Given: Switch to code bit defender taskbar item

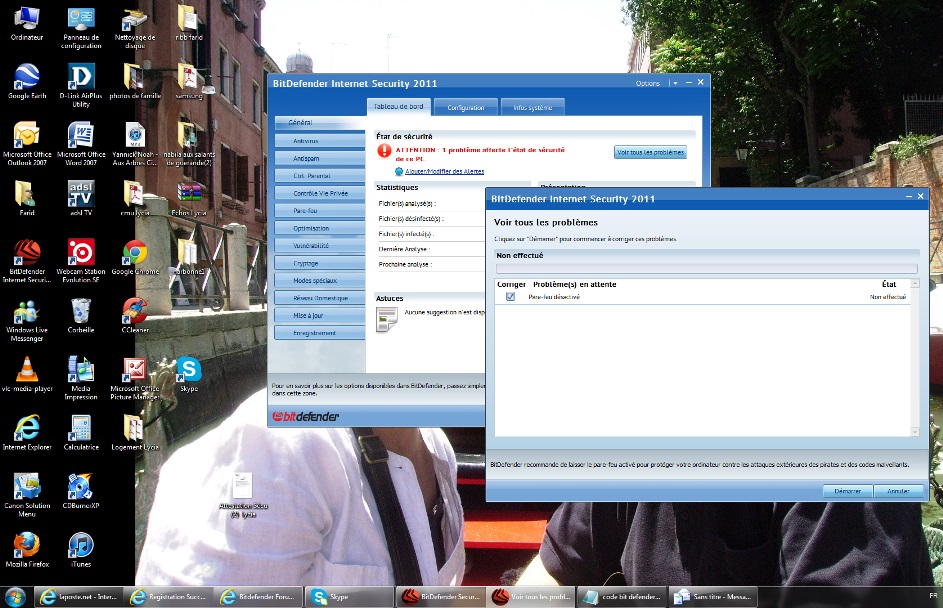Looking at the screenshot, I should [x=621, y=597].
